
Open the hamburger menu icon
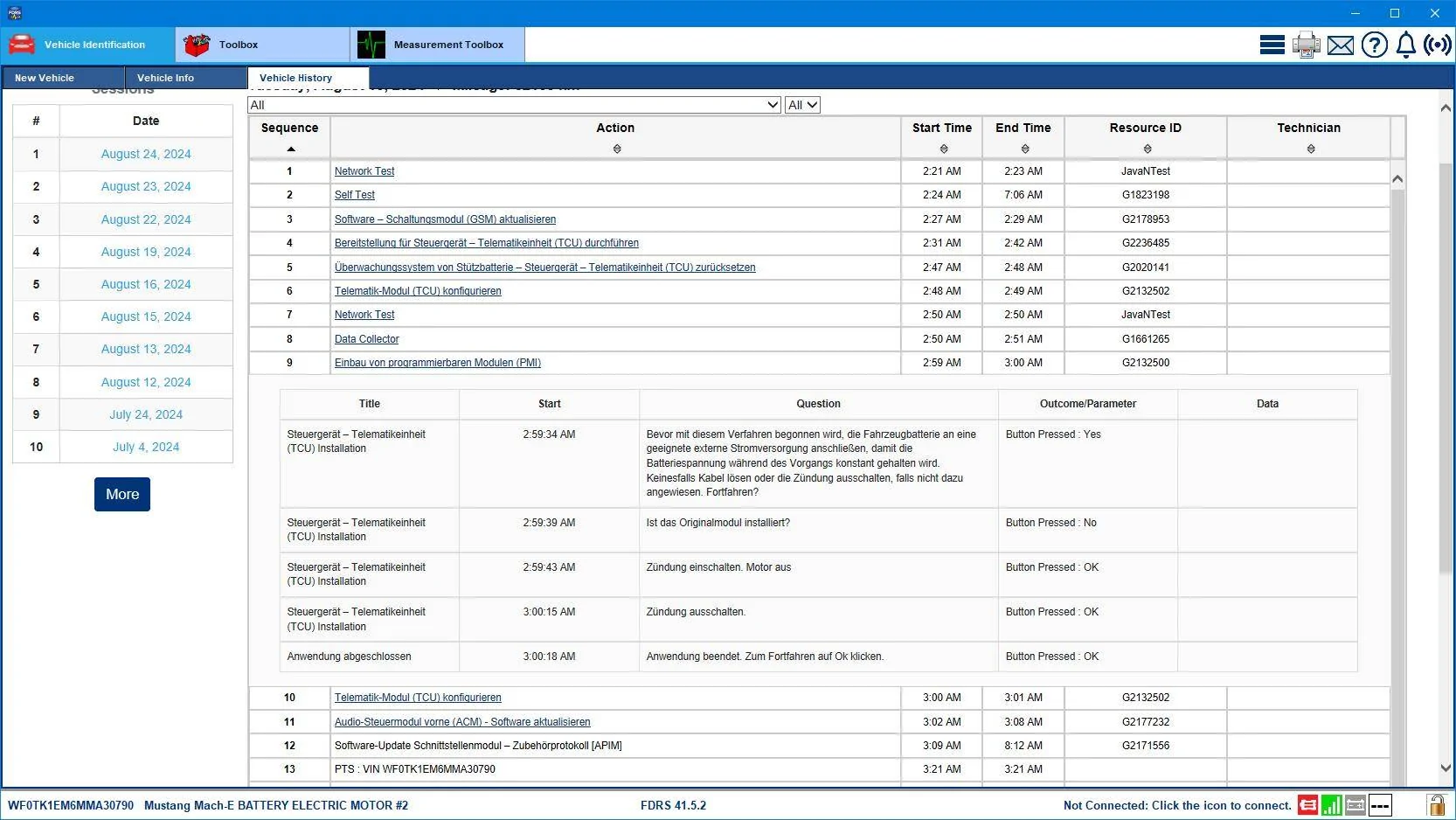click(1272, 45)
